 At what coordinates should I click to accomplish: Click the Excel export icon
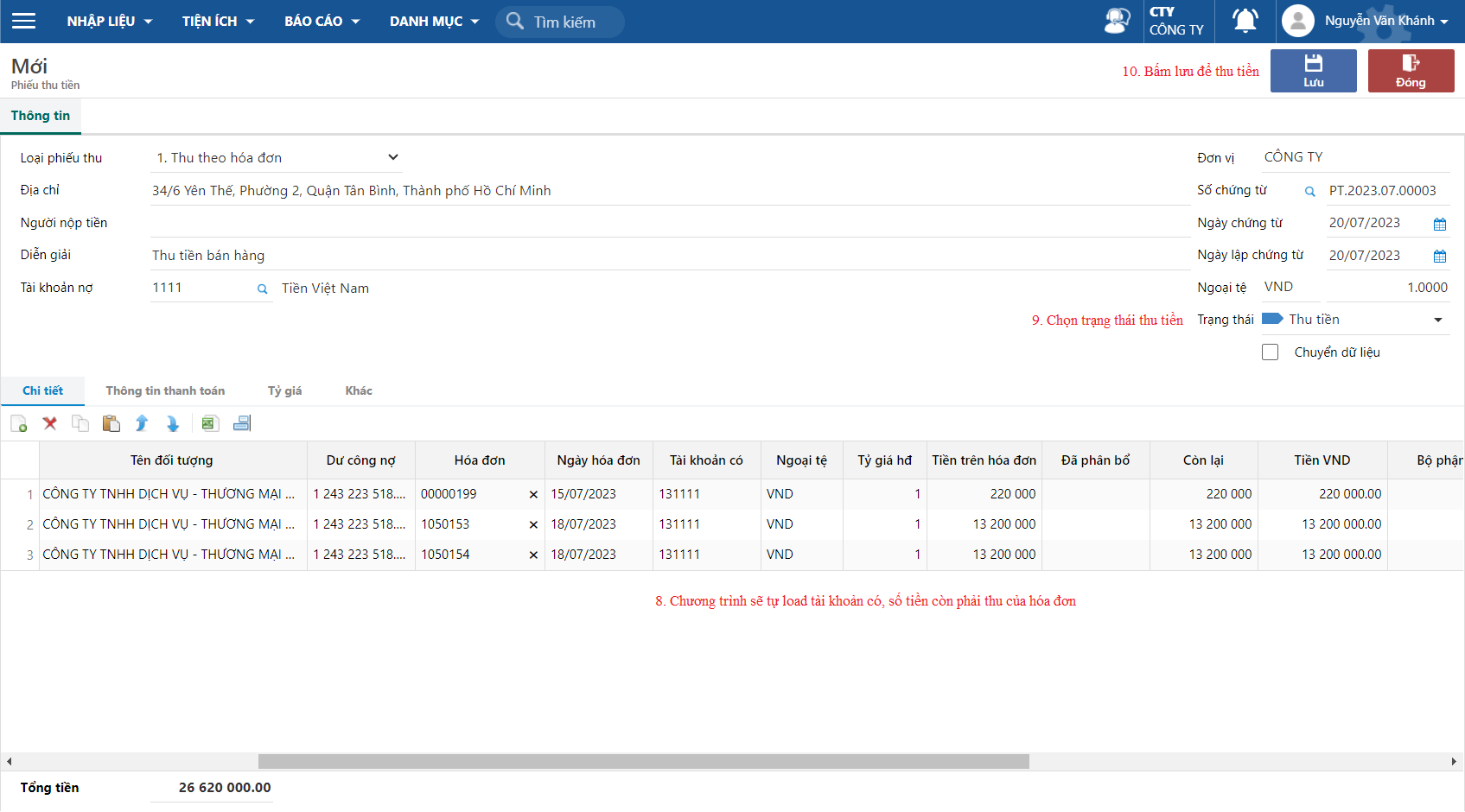[x=209, y=423]
